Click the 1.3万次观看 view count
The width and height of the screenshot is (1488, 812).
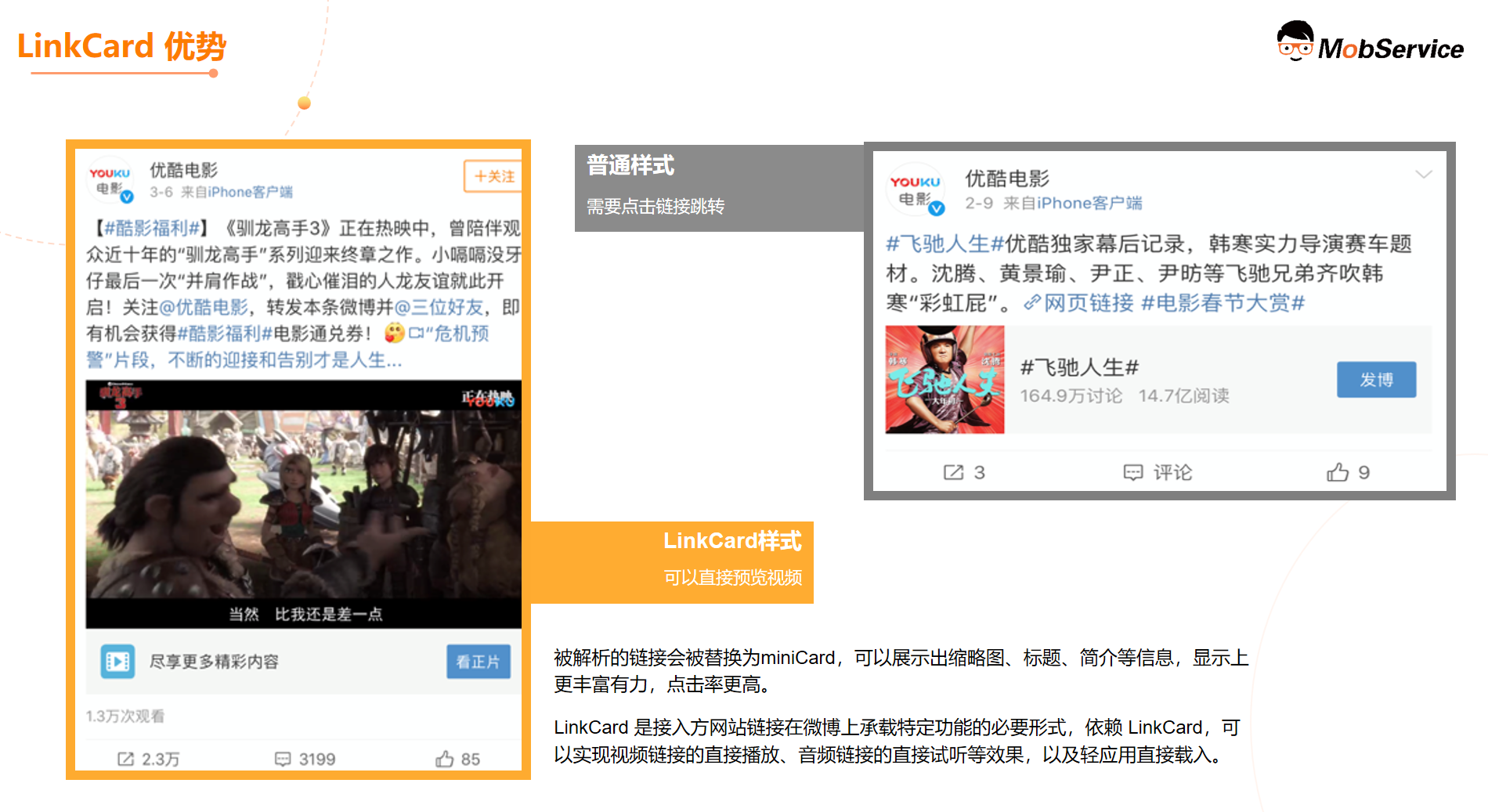pyautogui.click(x=125, y=716)
